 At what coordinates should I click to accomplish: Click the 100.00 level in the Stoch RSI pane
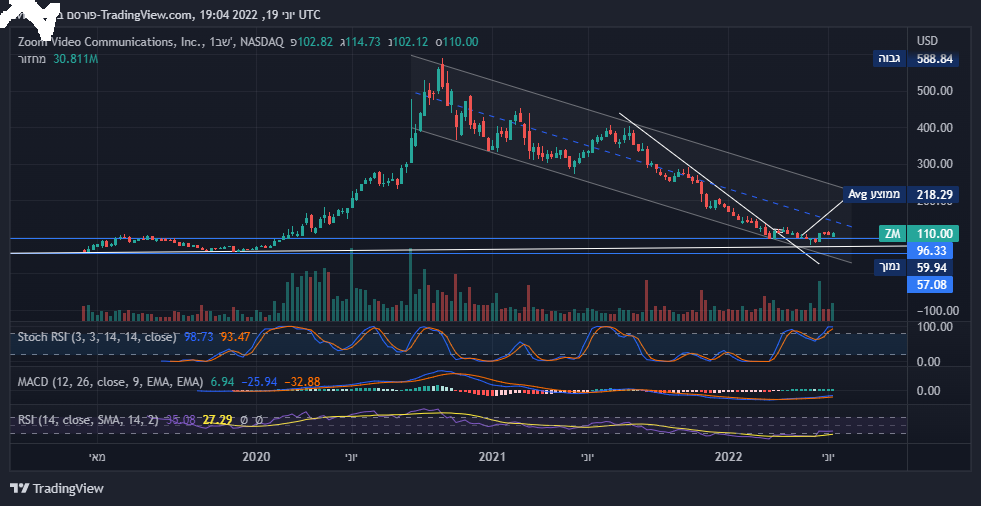[935, 327]
